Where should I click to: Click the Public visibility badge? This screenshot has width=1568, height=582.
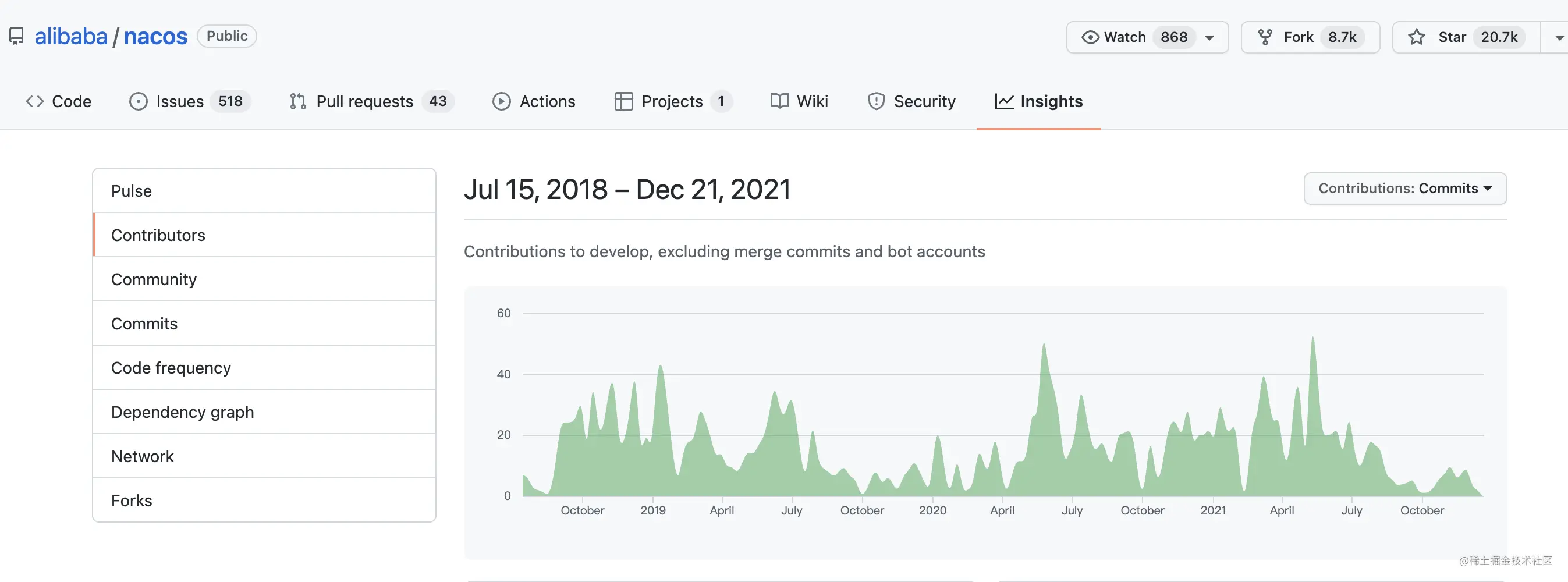226,36
